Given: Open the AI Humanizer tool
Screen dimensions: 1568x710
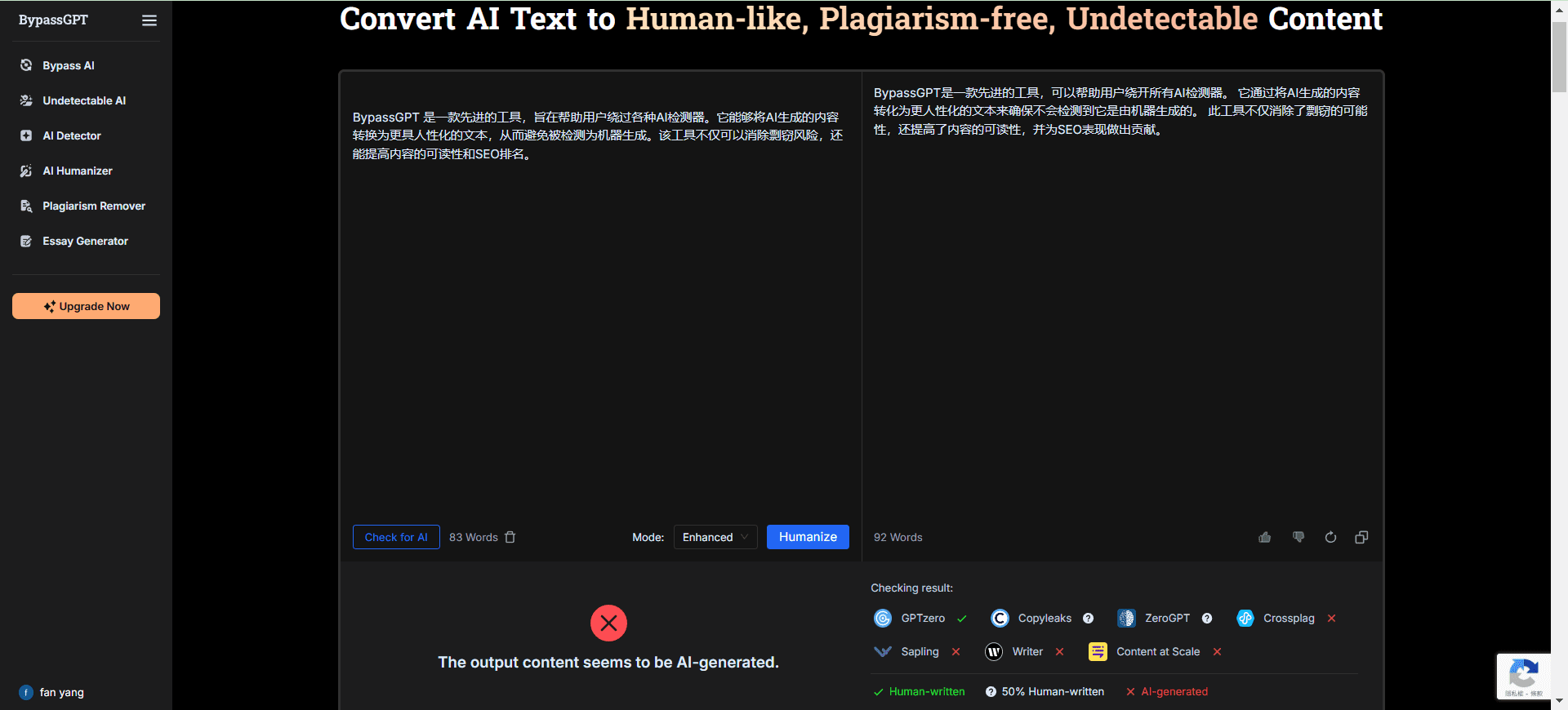Looking at the screenshot, I should click(x=78, y=171).
